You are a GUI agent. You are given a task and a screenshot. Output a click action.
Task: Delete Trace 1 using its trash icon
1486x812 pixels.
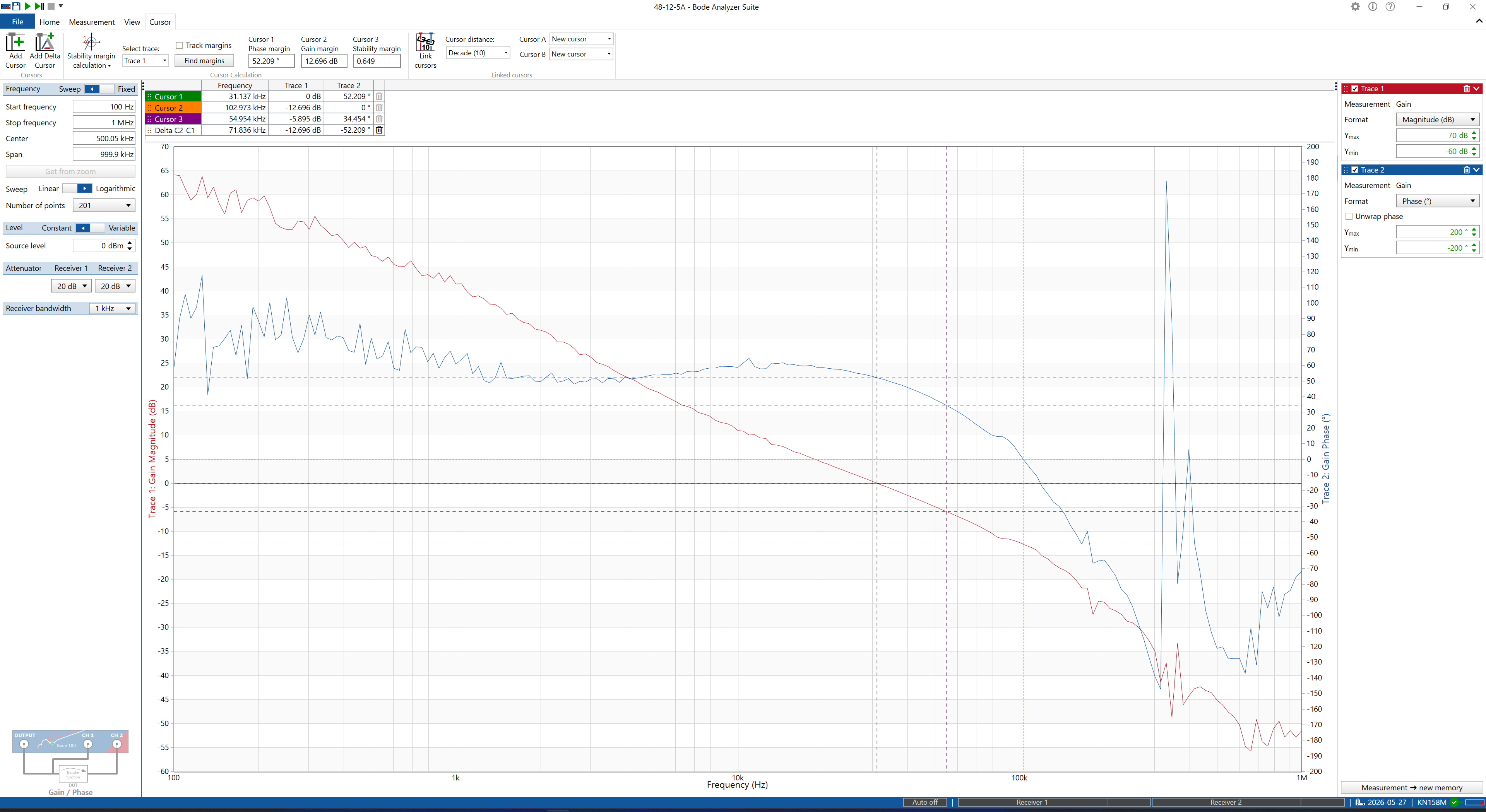coord(1466,89)
